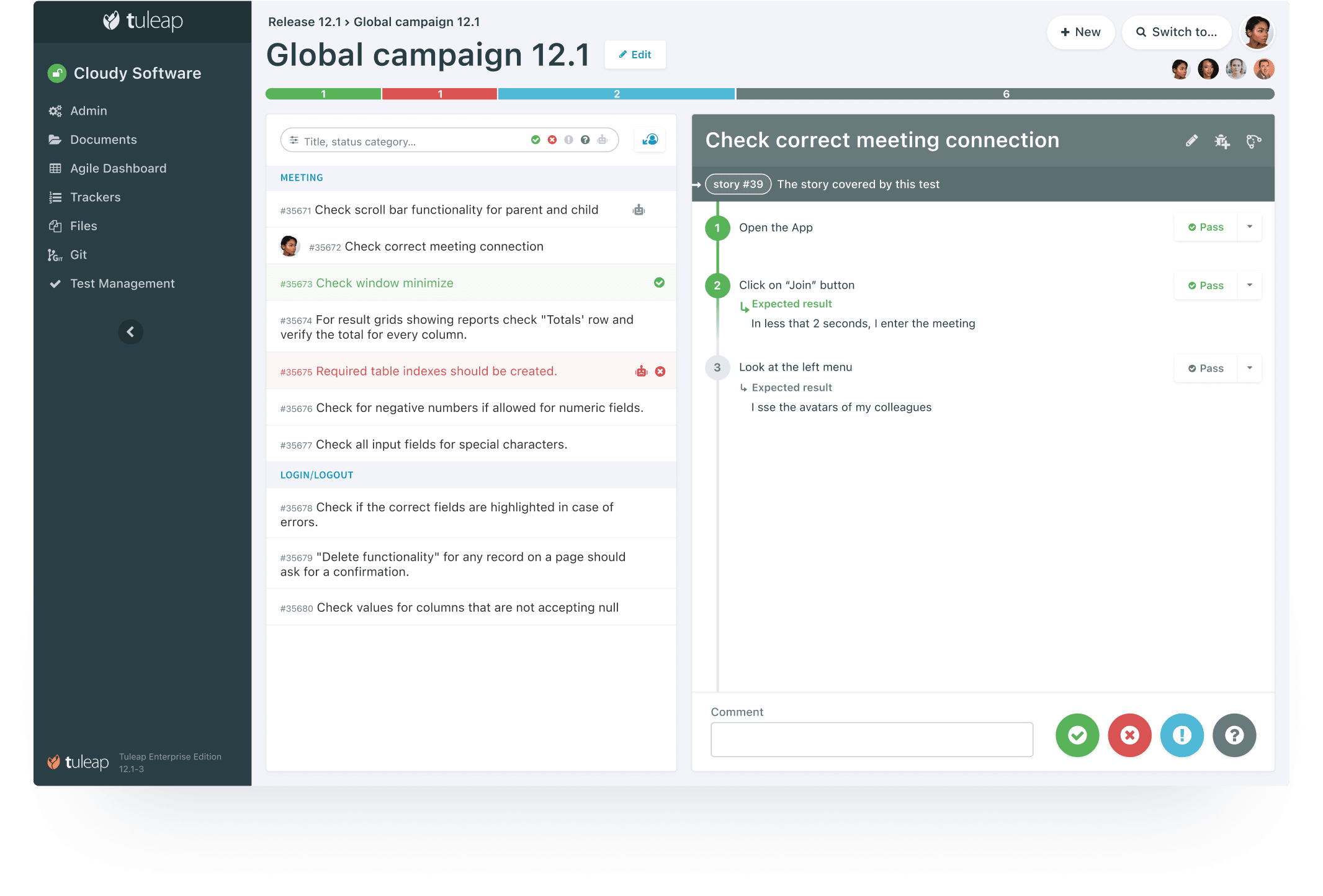The height and width of the screenshot is (896, 1323).
Task: Open the Pass status dropdown for step 1
Action: 1249,226
